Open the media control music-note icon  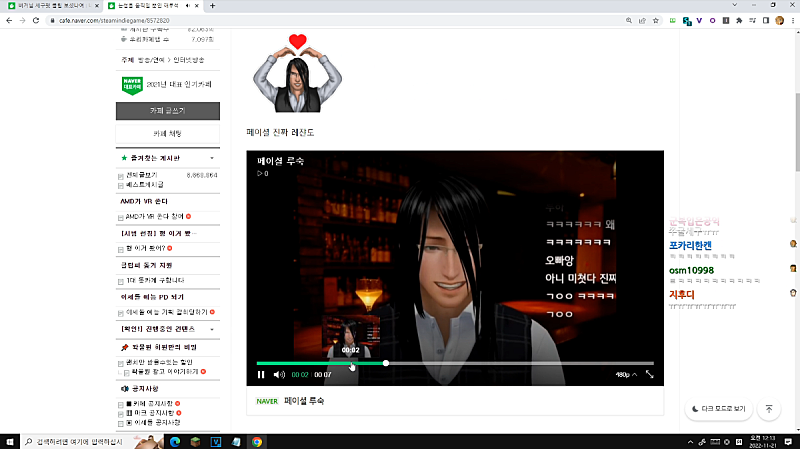click(752, 20)
